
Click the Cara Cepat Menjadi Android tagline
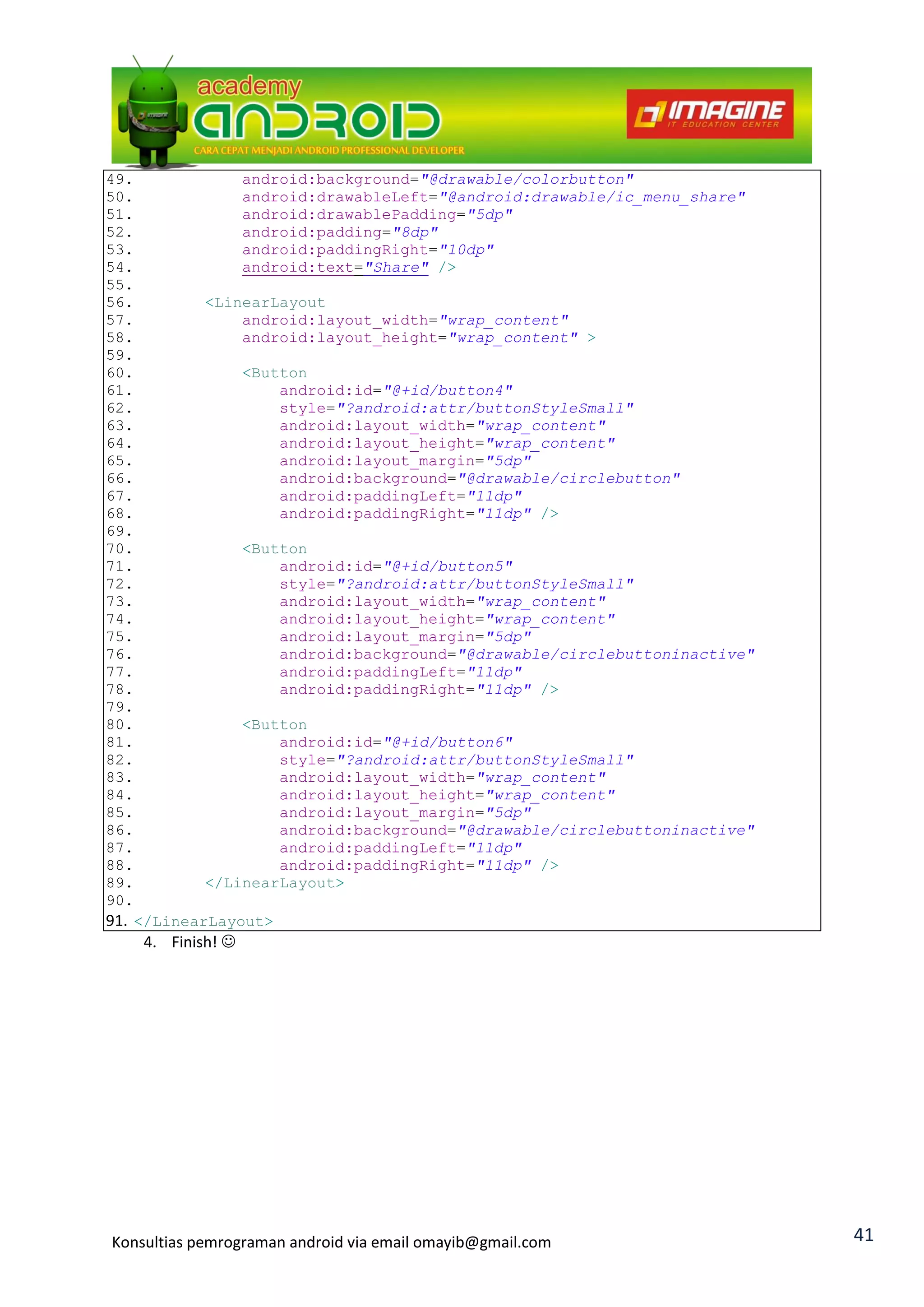click(x=329, y=151)
